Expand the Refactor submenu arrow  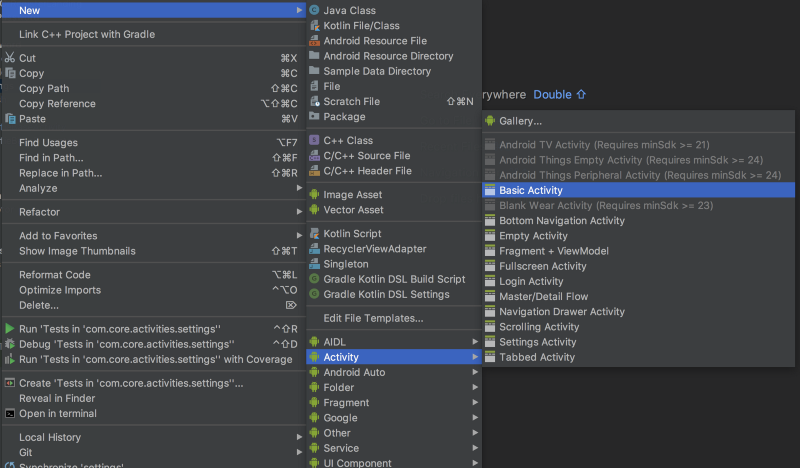(299, 212)
